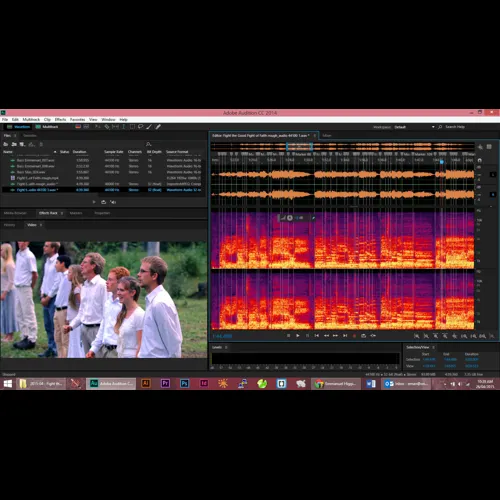Switch to Multitrack view

[x=47, y=127]
